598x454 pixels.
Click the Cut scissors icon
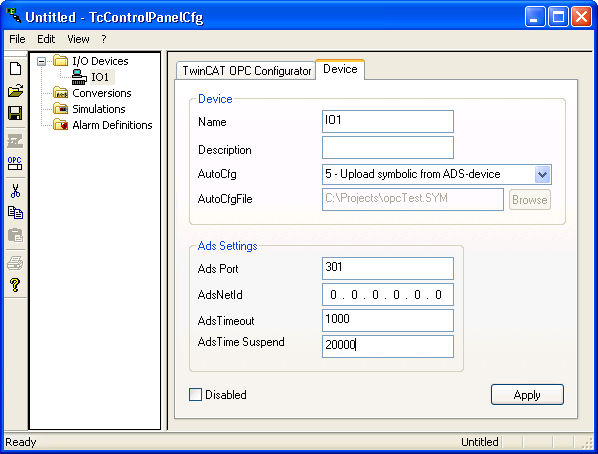[x=15, y=191]
